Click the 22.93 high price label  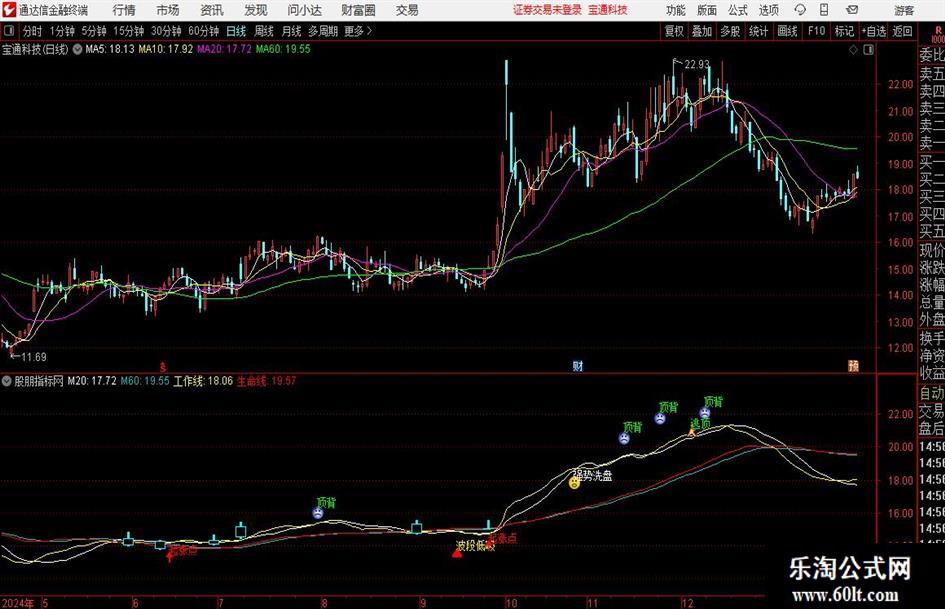tap(697, 64)
